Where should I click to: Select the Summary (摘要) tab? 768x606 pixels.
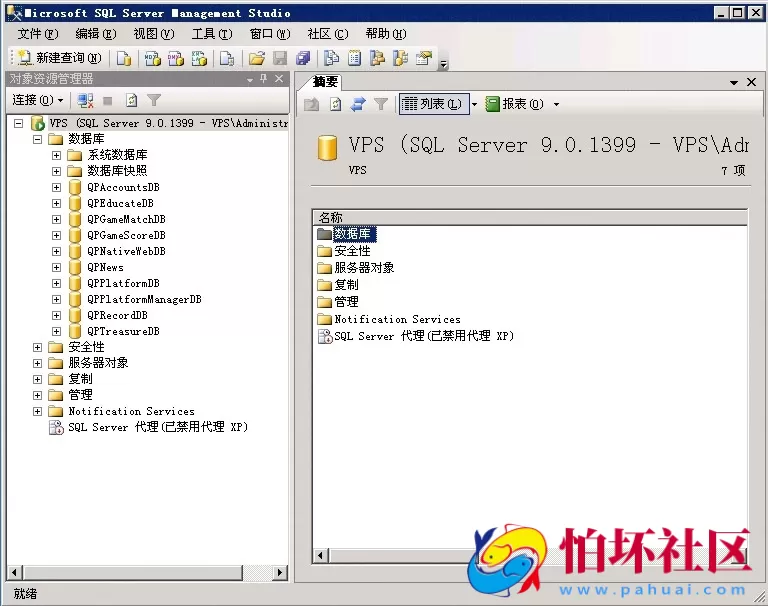325,82
